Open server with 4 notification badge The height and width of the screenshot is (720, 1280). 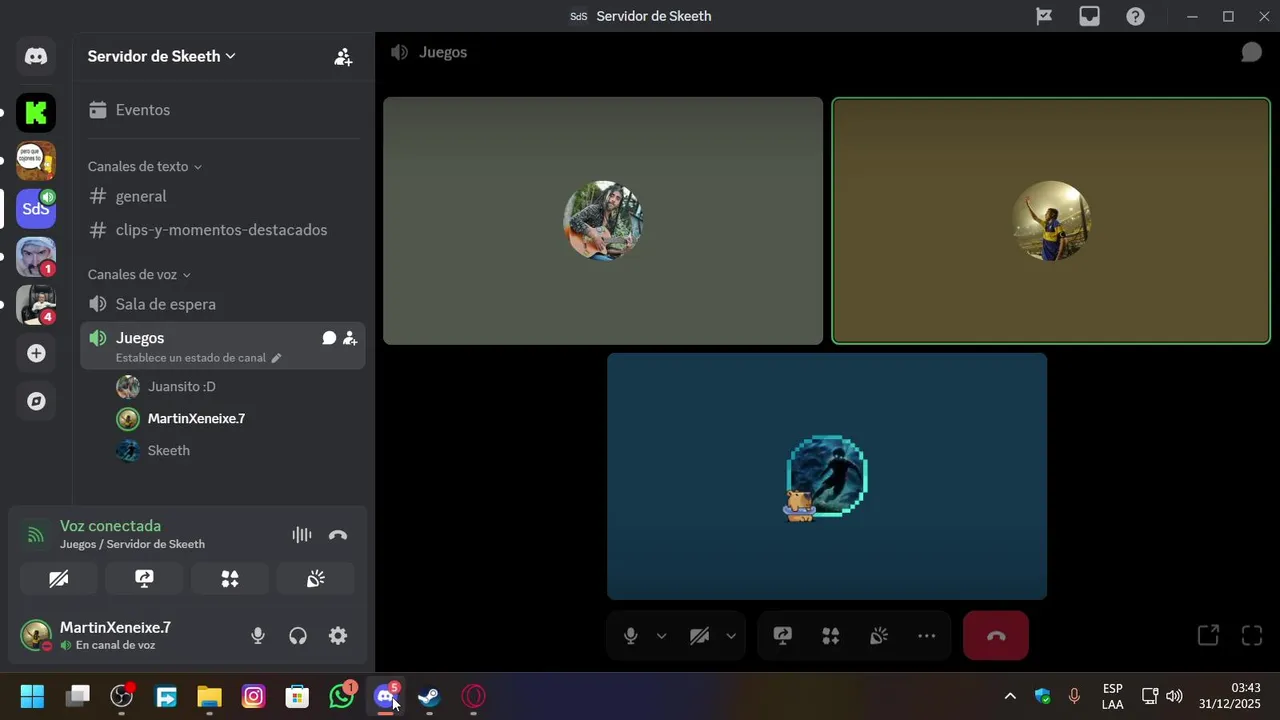(36, 305)
